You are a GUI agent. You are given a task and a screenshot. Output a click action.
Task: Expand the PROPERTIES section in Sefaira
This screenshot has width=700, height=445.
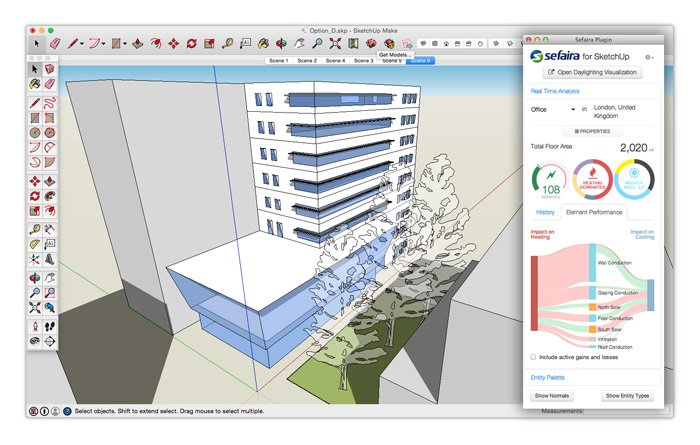(x=592, y=131)
